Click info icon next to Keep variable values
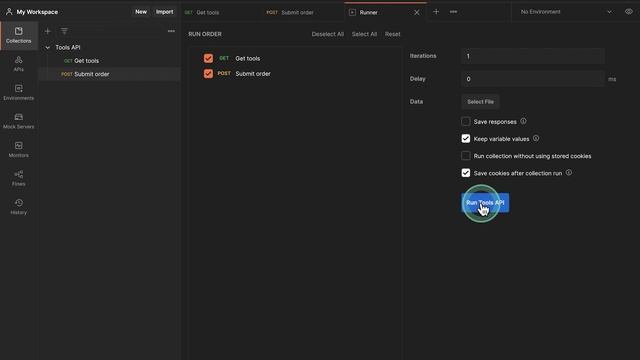 536,138
